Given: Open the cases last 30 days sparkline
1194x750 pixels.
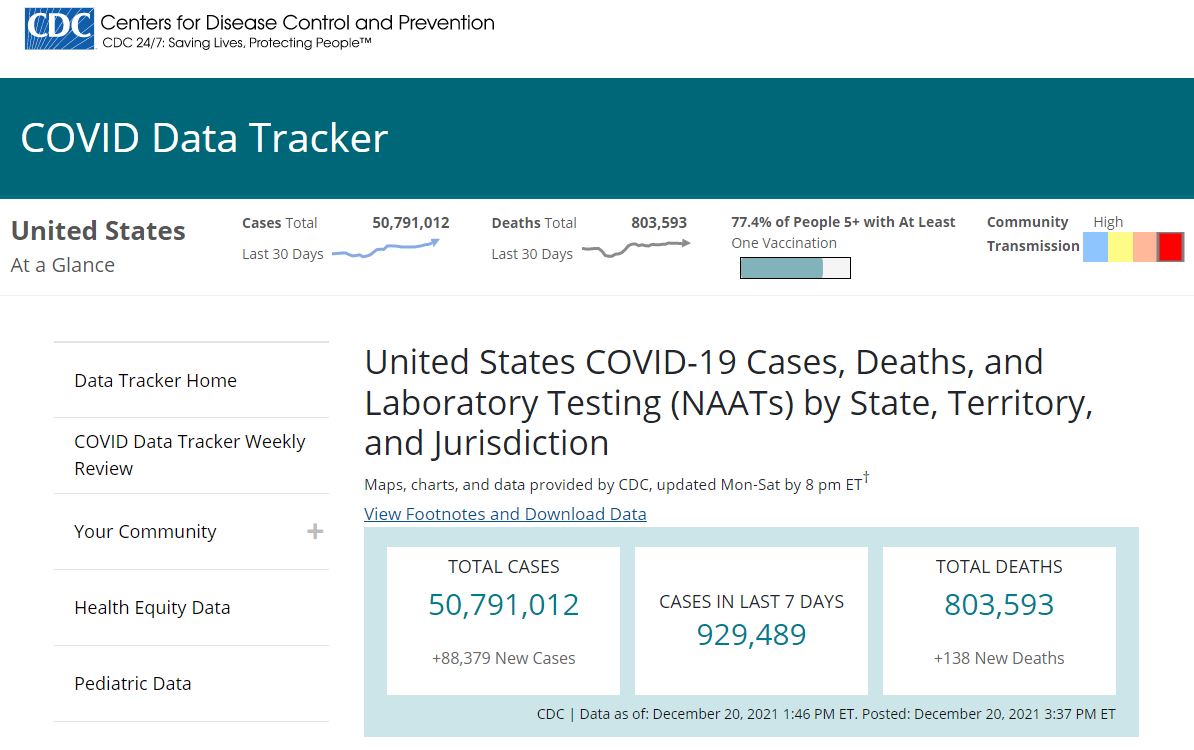Looking at the screenshot, I should point(386,249).
